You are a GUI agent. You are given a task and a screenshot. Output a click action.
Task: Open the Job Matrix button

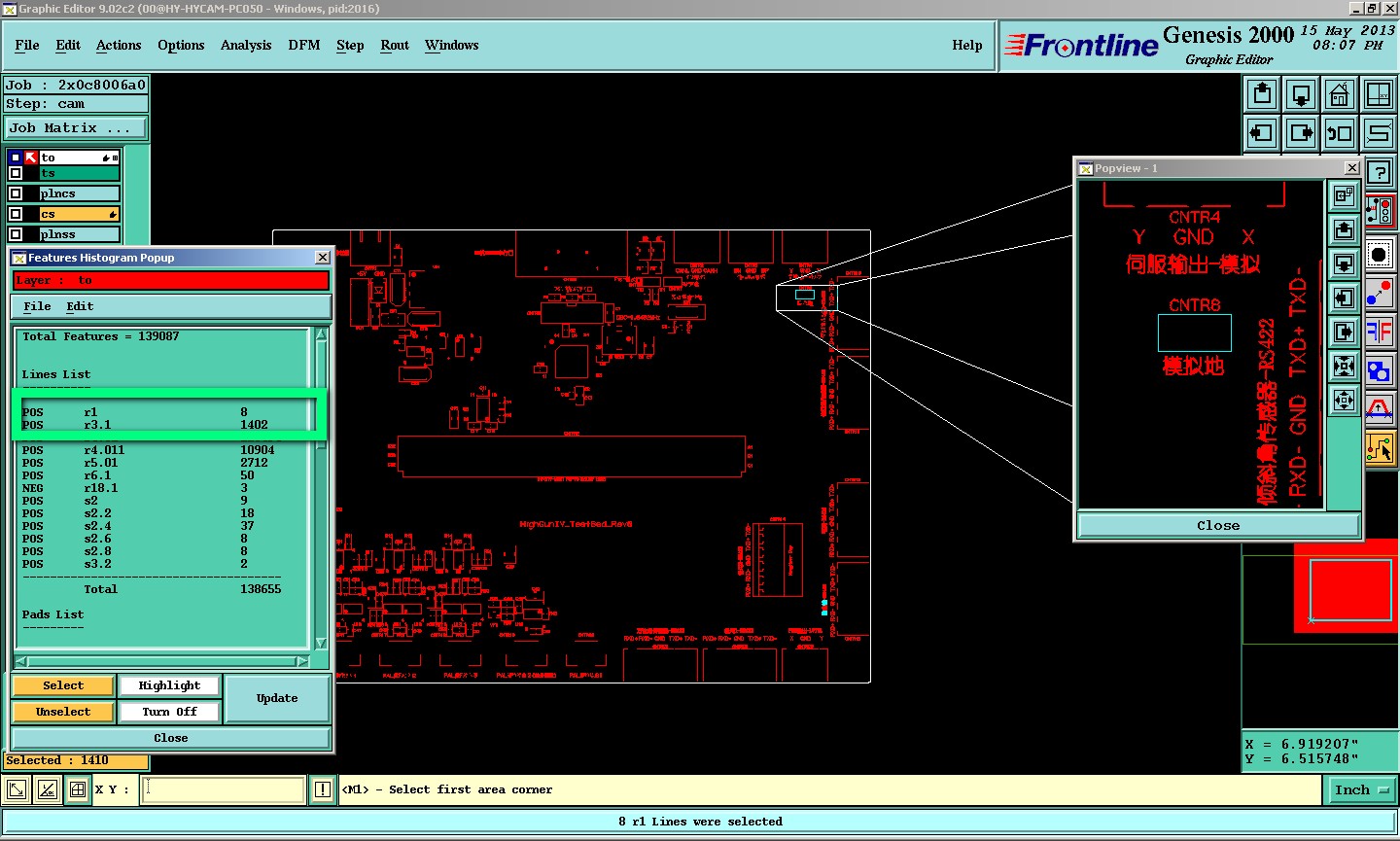[x=76, y=128]
